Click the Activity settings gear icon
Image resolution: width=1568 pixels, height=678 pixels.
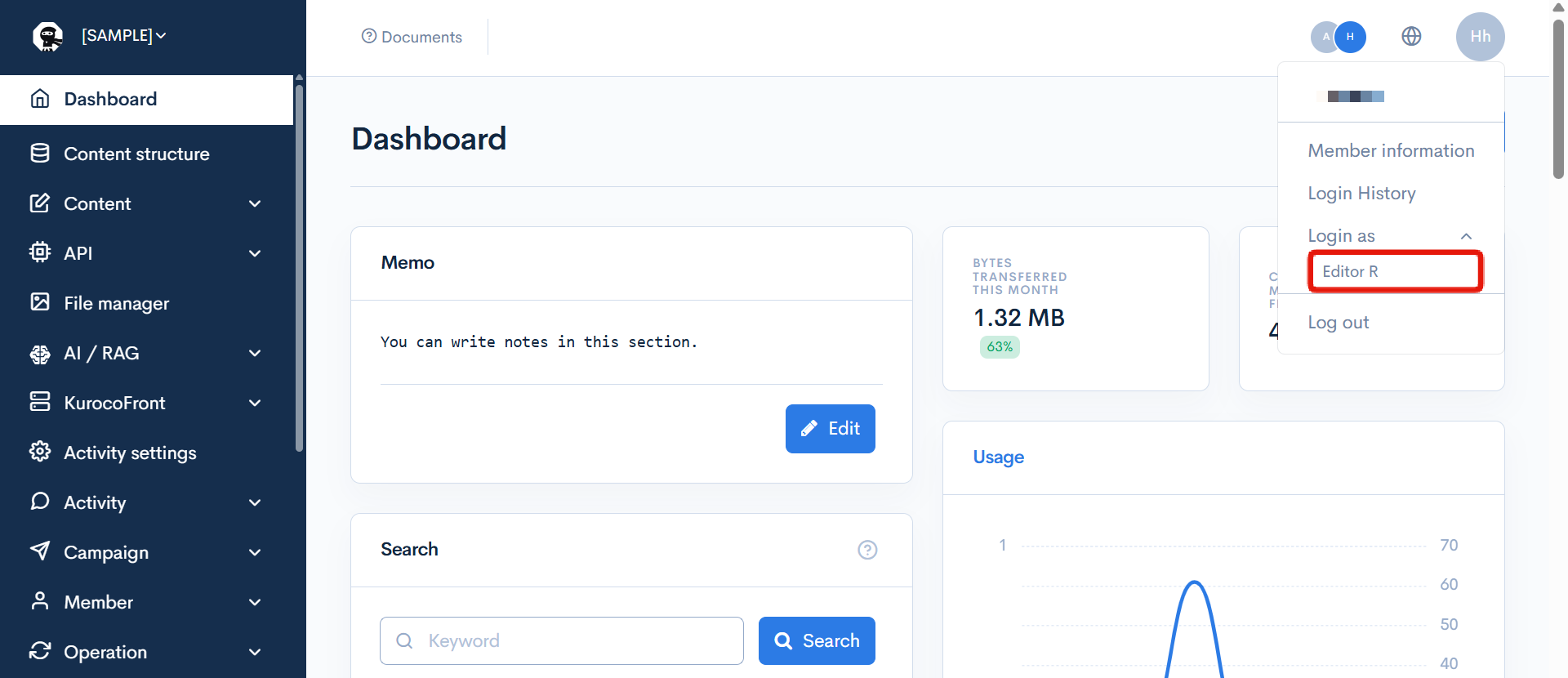pyautogui.click(x=40, y=452)
